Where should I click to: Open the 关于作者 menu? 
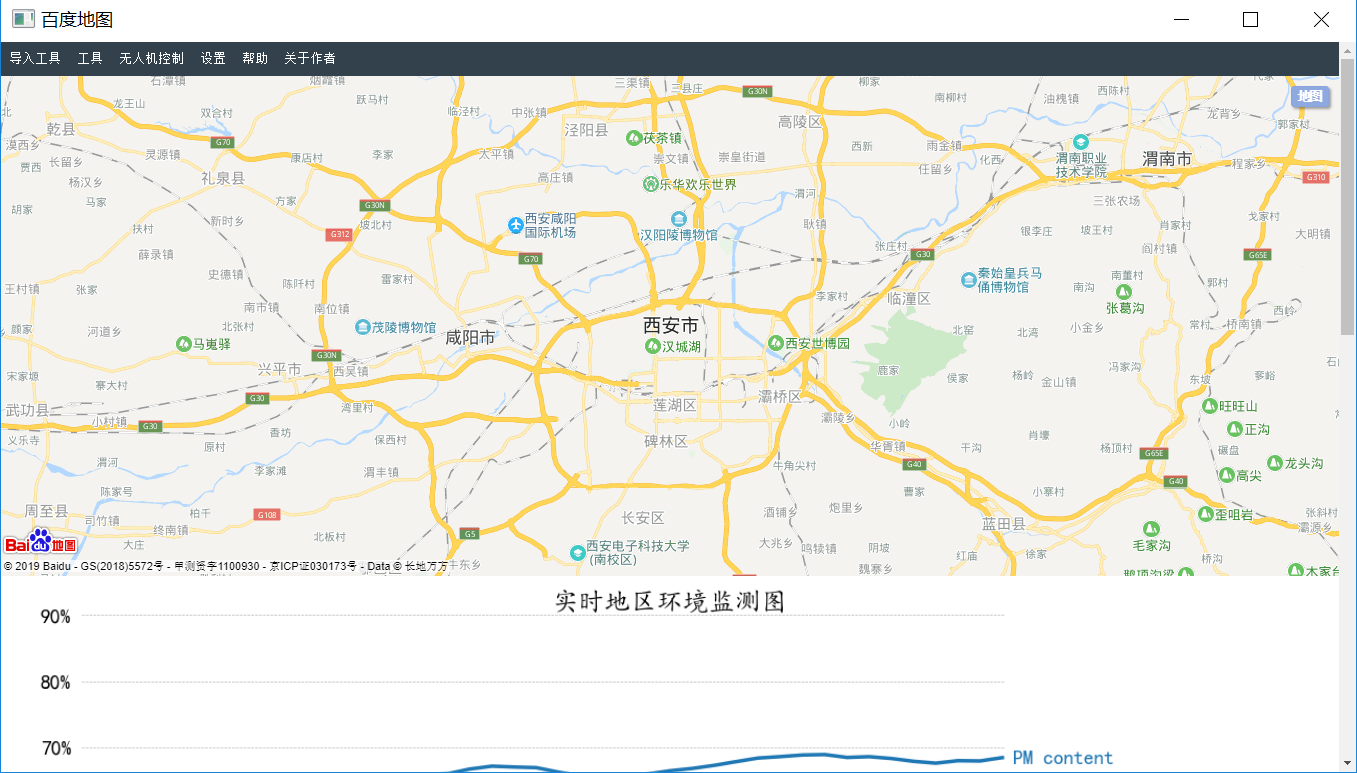[310, 58]
